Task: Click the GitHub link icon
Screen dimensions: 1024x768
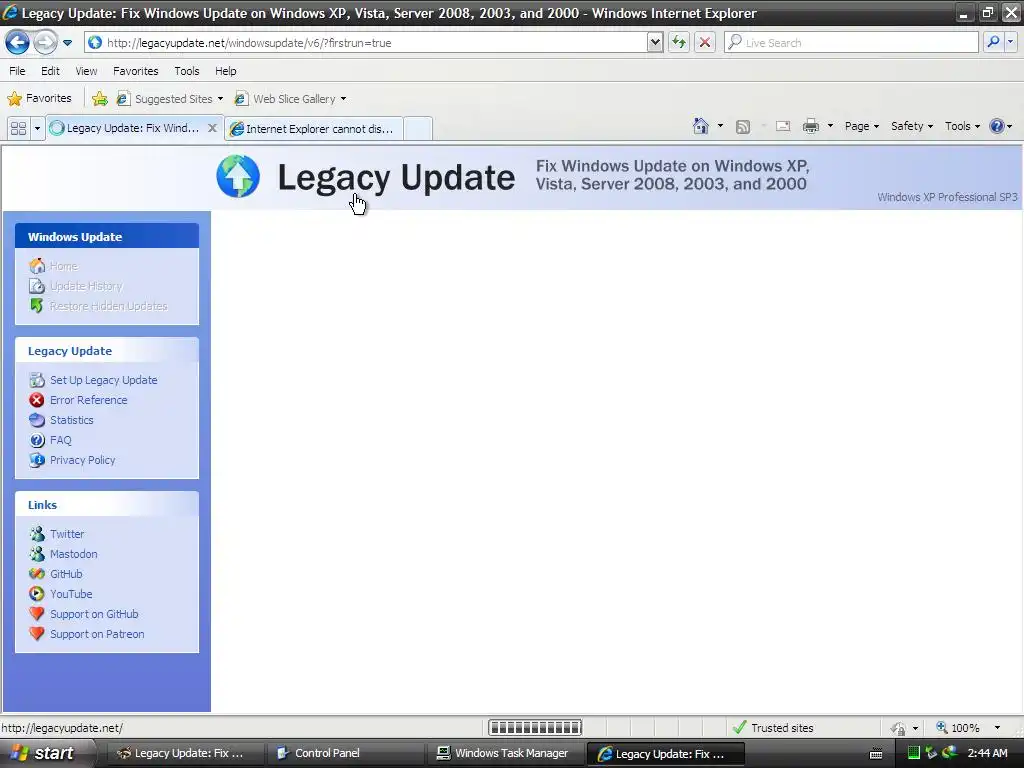Action: click(x=37, y=574)
